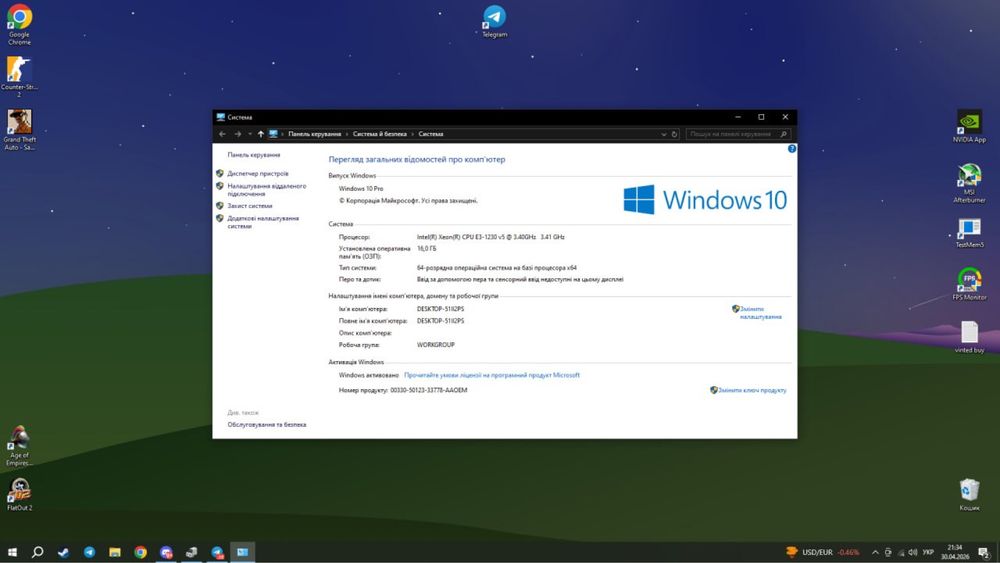Click the network icon in system tray

pyautogui.click(x=901, y=552)
